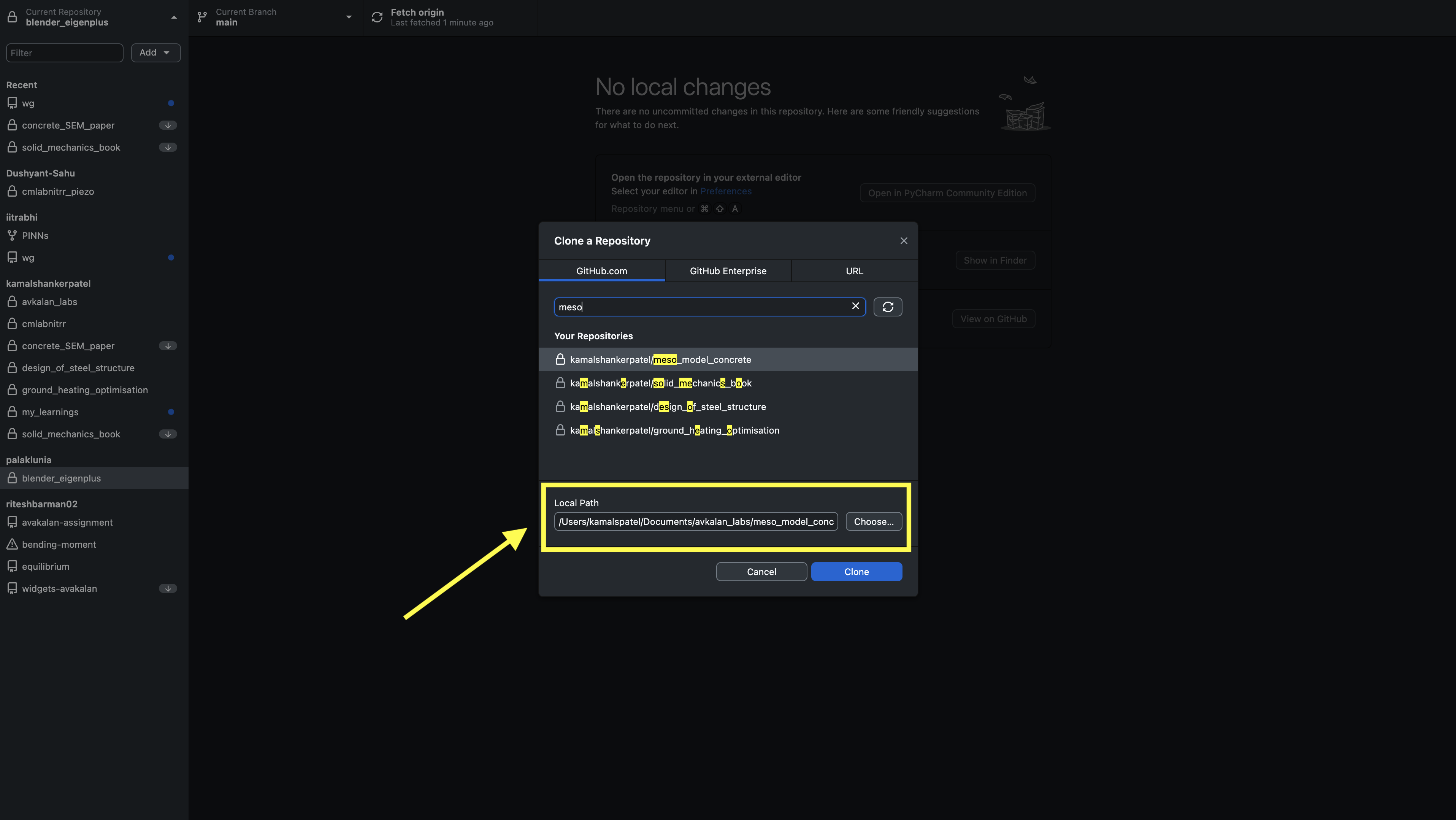
Task: Select kamalshankerpatel/solid_mechanics_book repository
Action: (660, 383)
